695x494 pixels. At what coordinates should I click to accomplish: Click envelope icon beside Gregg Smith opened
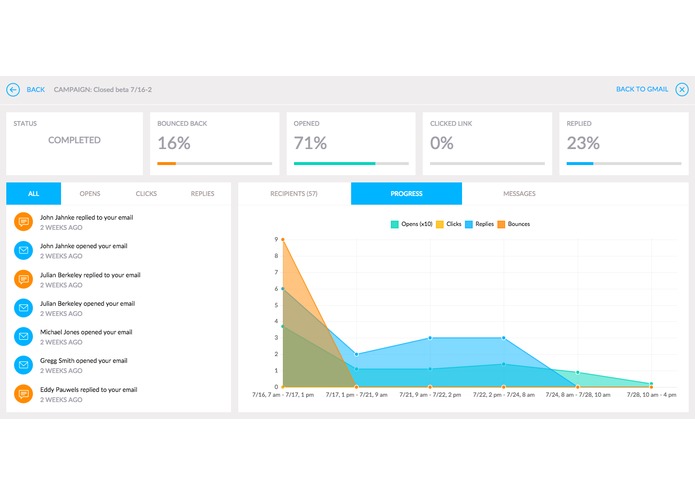[23, 365]
